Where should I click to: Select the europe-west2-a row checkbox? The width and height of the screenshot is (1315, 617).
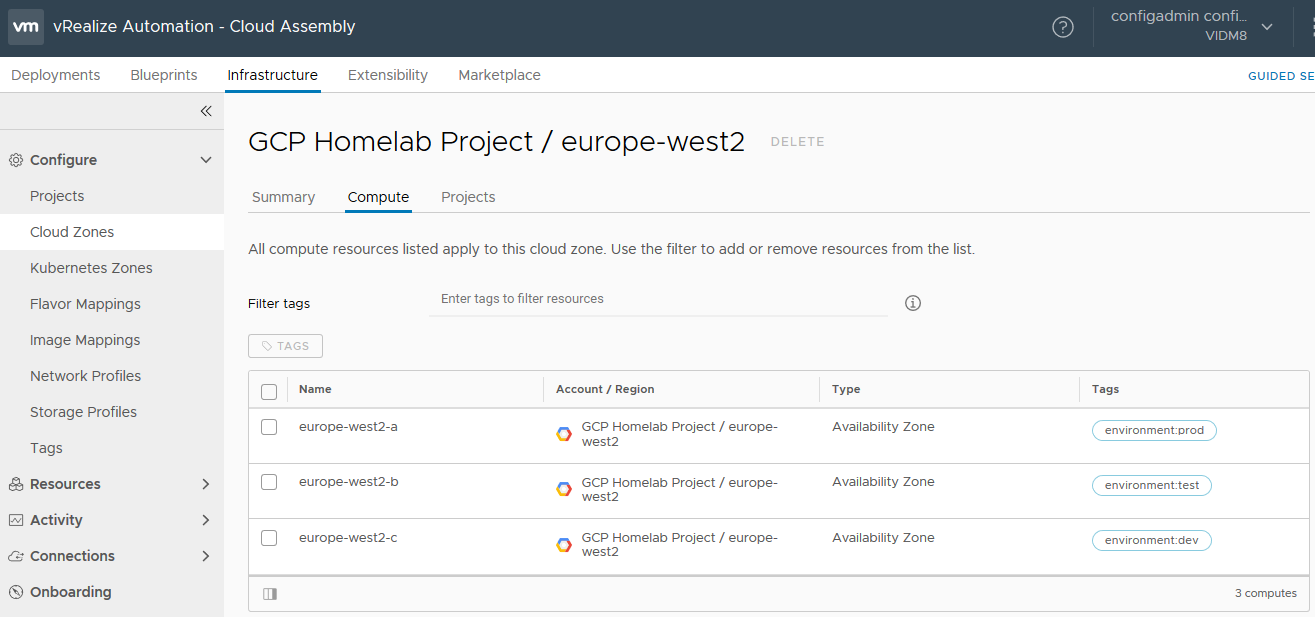point(269,427)
